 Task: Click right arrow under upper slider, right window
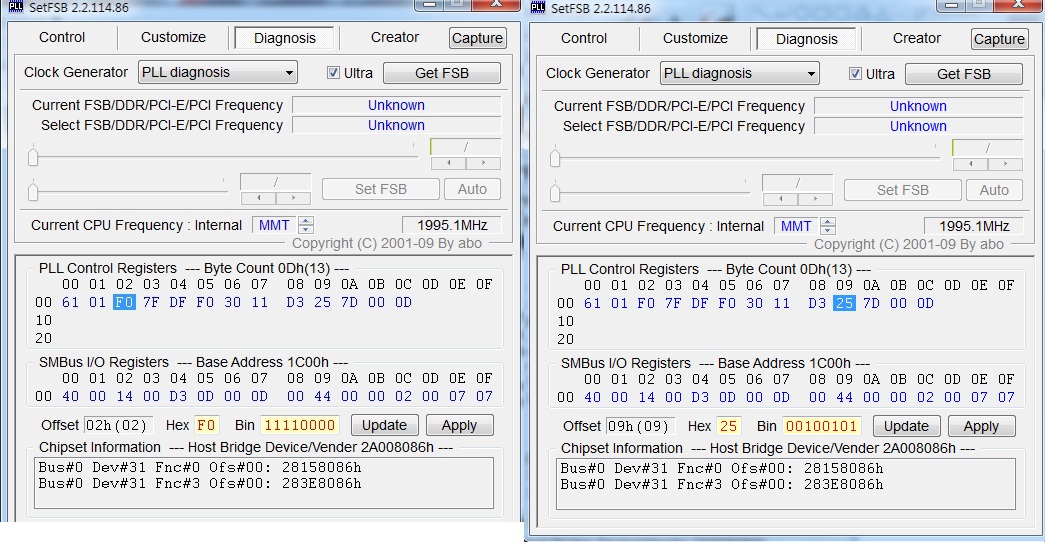tap(1005, 163)
